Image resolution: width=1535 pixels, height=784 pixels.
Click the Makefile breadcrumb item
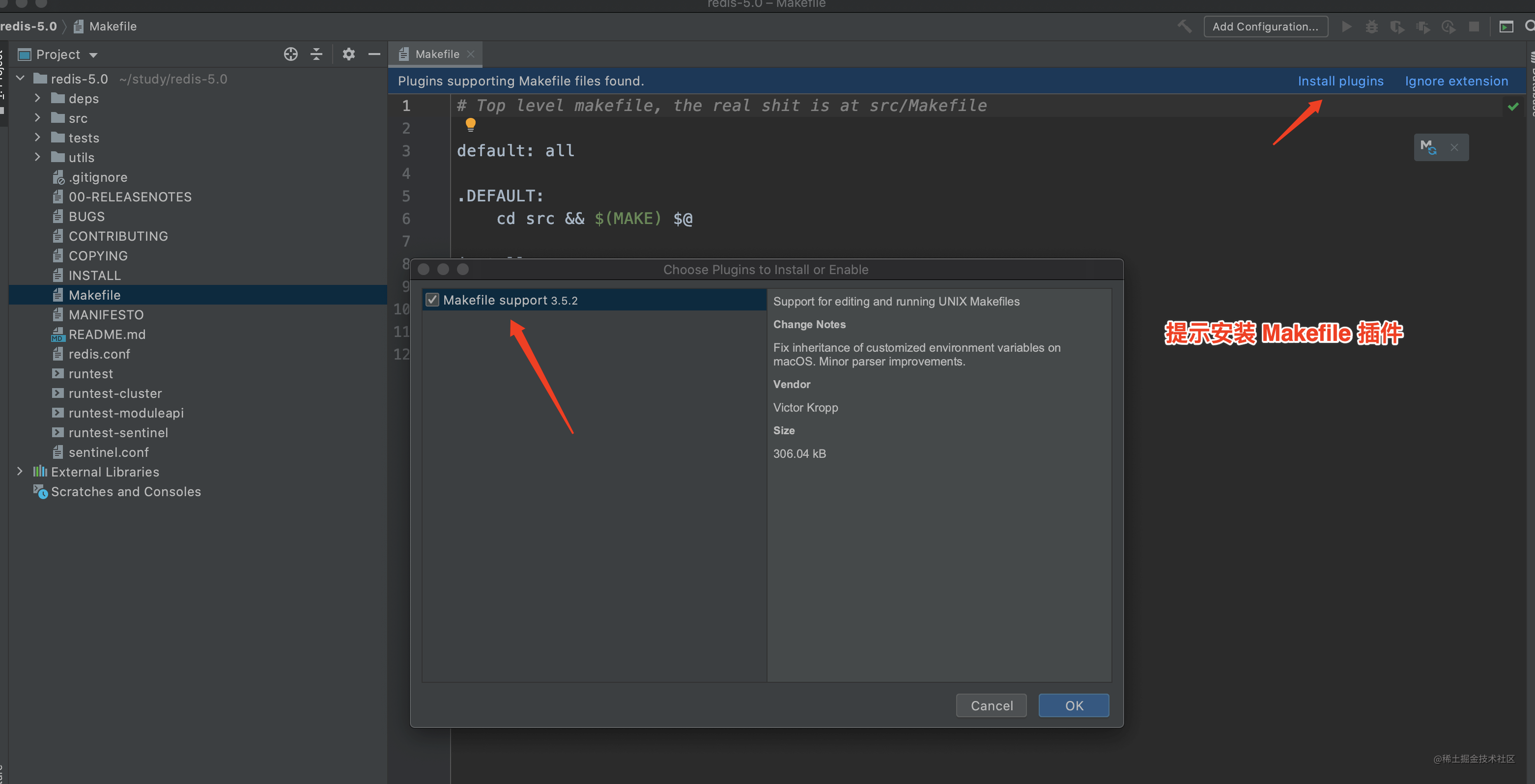(x=106, y=26)
